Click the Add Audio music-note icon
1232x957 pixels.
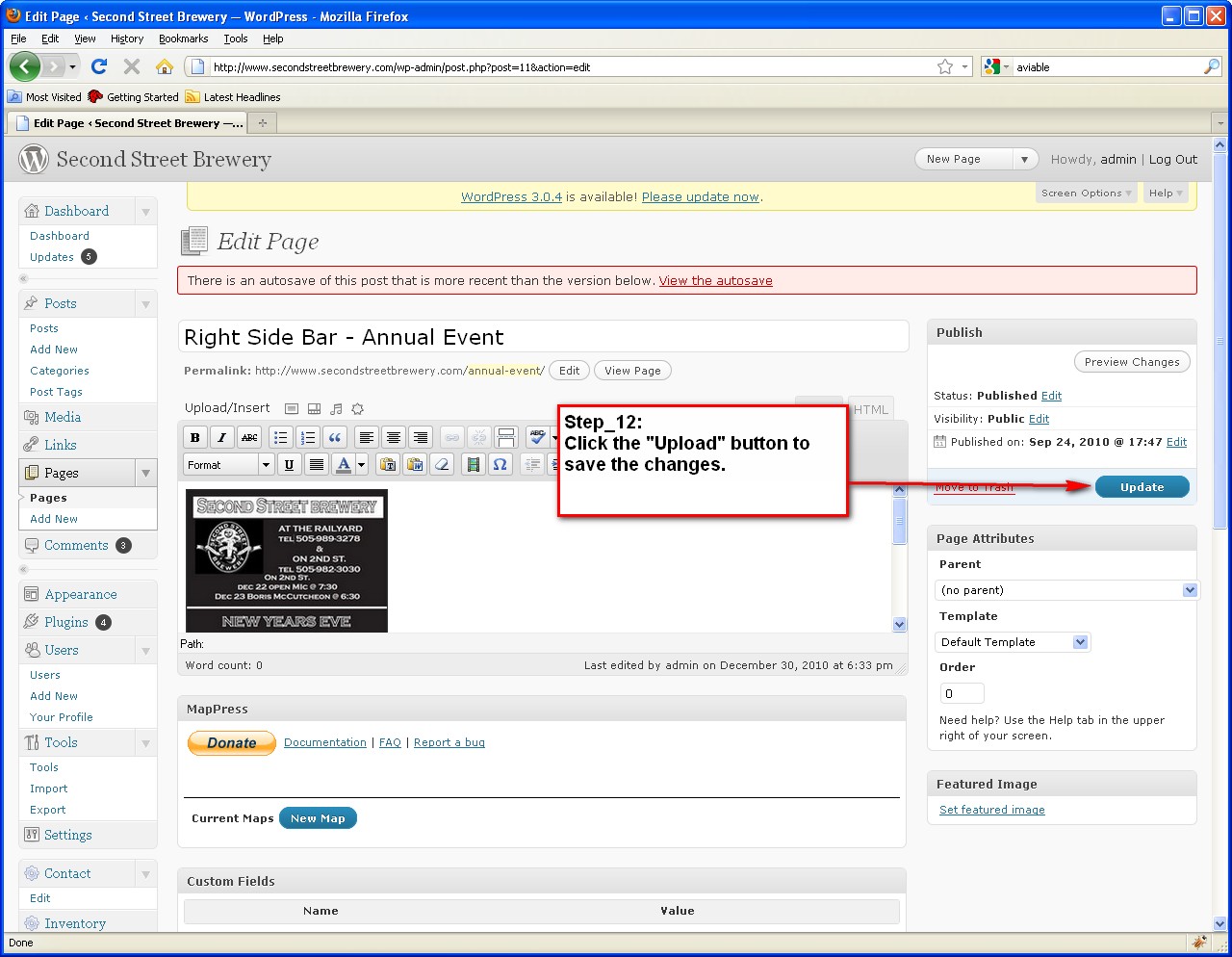tap(336, 409)
